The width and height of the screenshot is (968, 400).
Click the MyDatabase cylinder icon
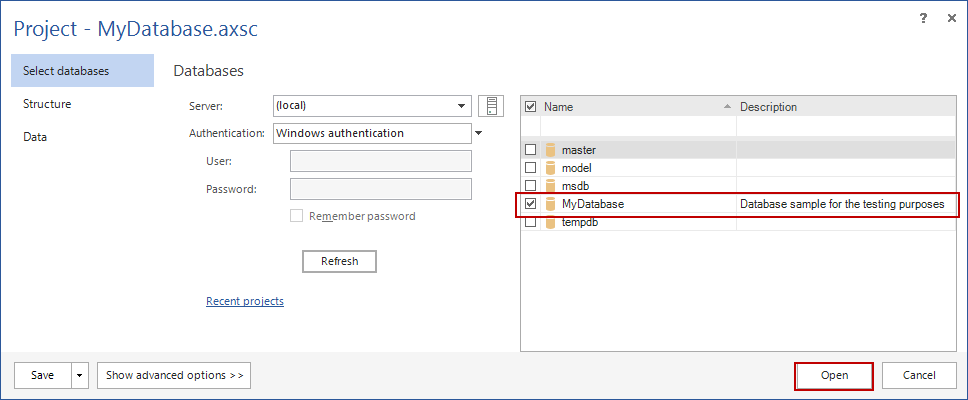pyautogui.click(x=549, y=204)
